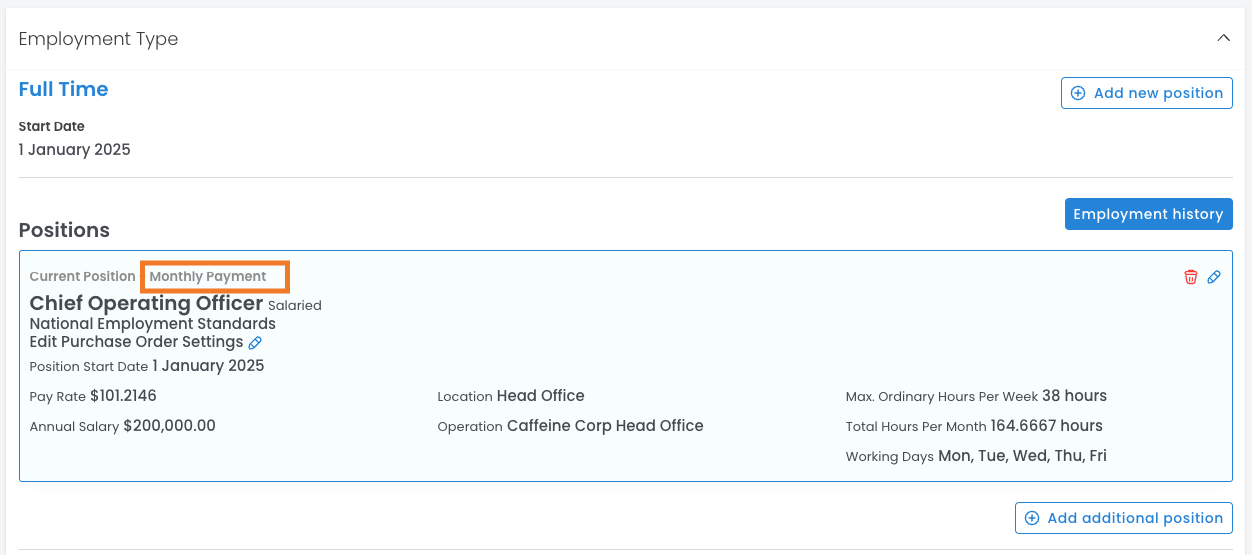1252x555 pixels.
Task: Click the plus icon in Add additional position
Action: click(x=1032, y=518)
